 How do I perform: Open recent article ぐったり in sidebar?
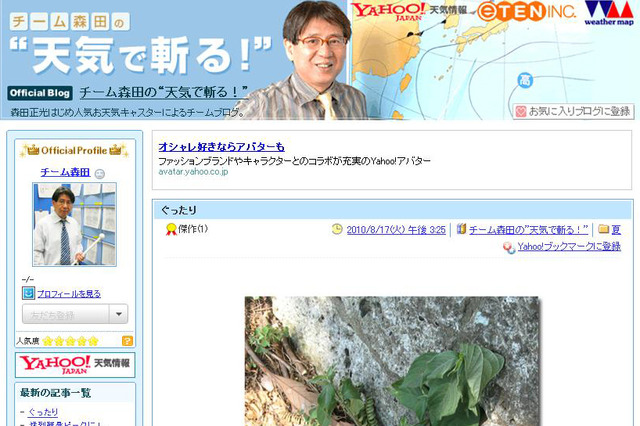point(43,412)
